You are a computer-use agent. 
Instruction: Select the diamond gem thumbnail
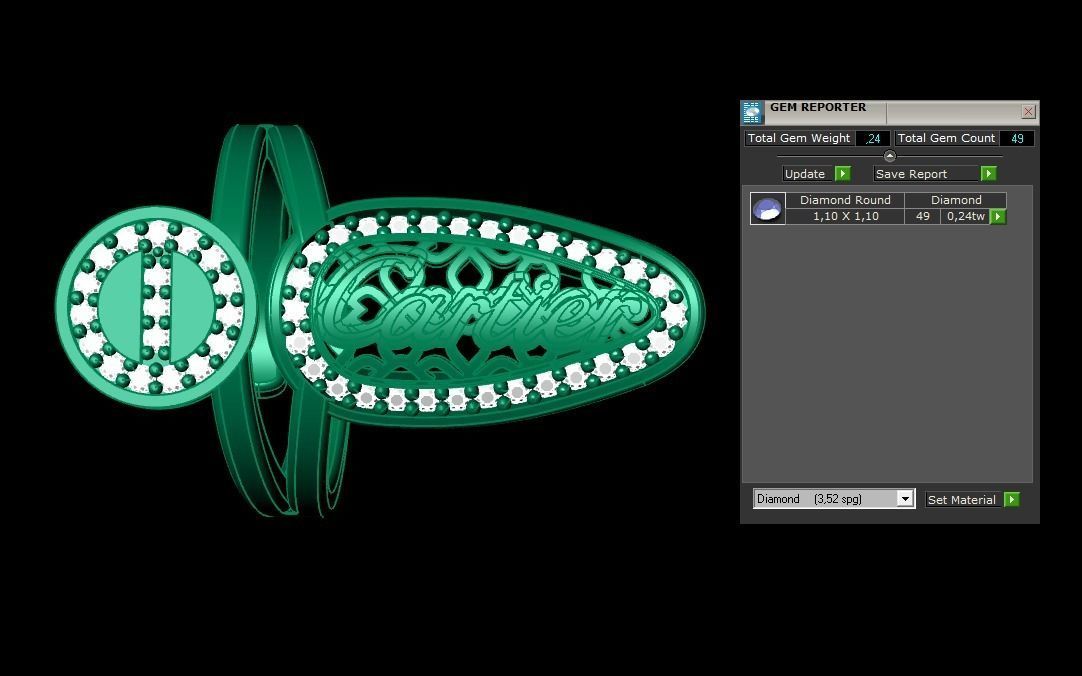767,208
